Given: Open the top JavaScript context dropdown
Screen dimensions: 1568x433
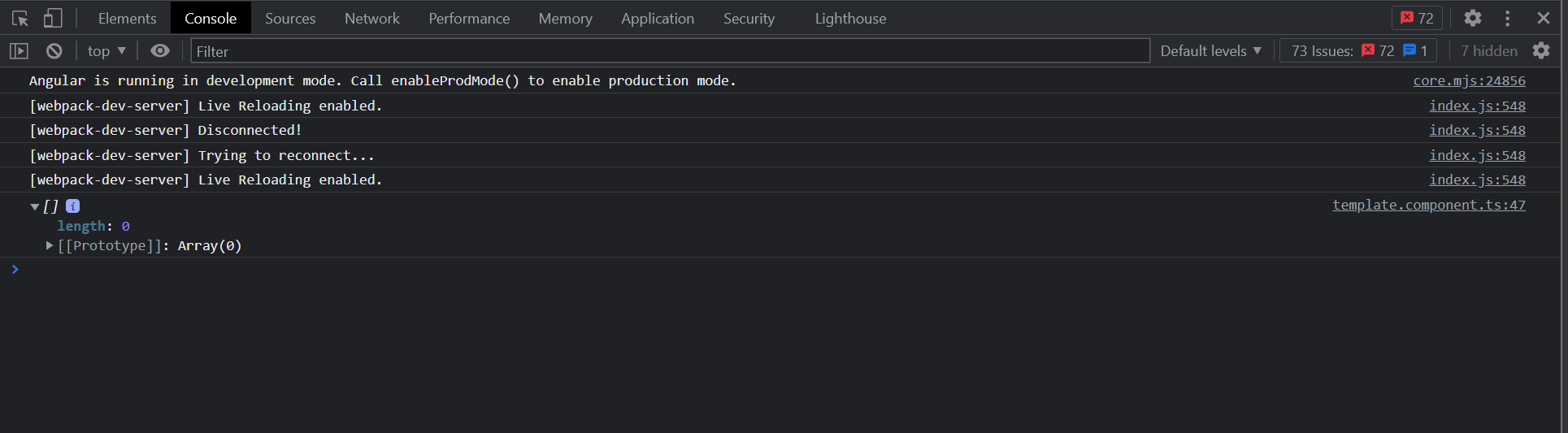Looking at the screenshot, I should [x=106, y=51].
